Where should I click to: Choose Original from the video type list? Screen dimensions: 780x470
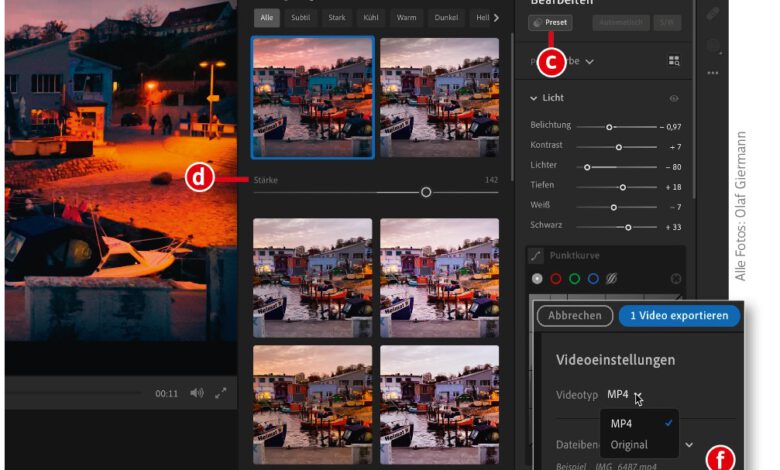[629, 444]
